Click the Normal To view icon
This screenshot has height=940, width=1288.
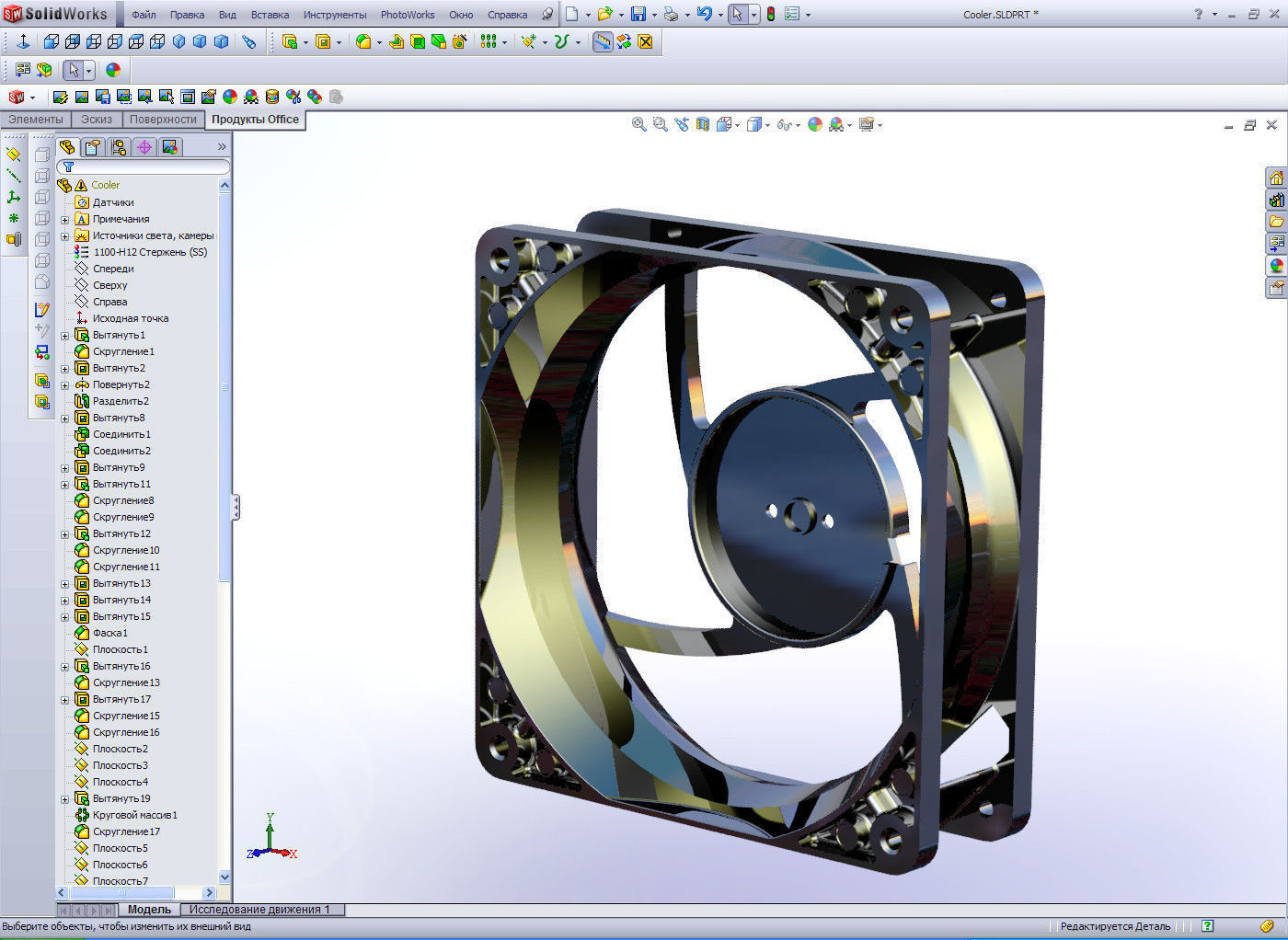pyautogui.click(x=23, y=41)
